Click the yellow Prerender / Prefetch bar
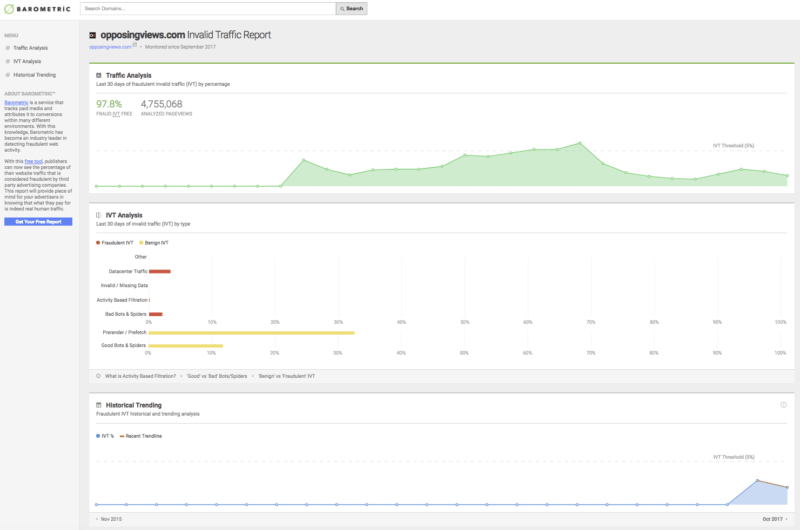Screen dimensions: 800x530 (x=252, y=333)
